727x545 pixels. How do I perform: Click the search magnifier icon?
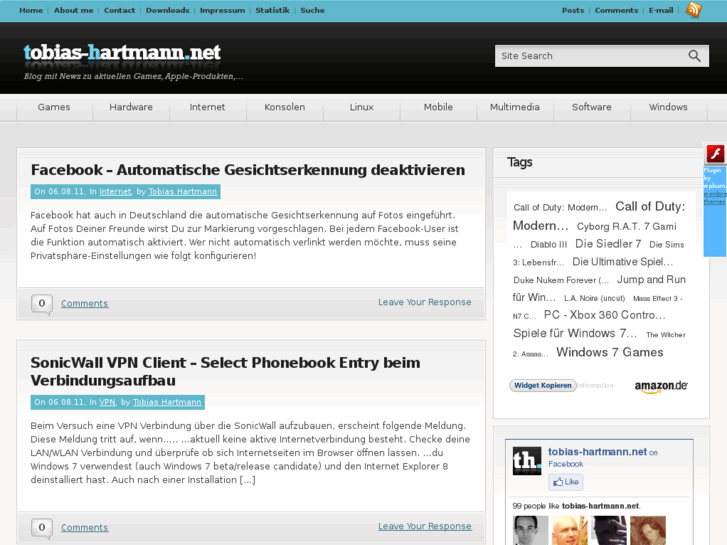pos(694,56)
